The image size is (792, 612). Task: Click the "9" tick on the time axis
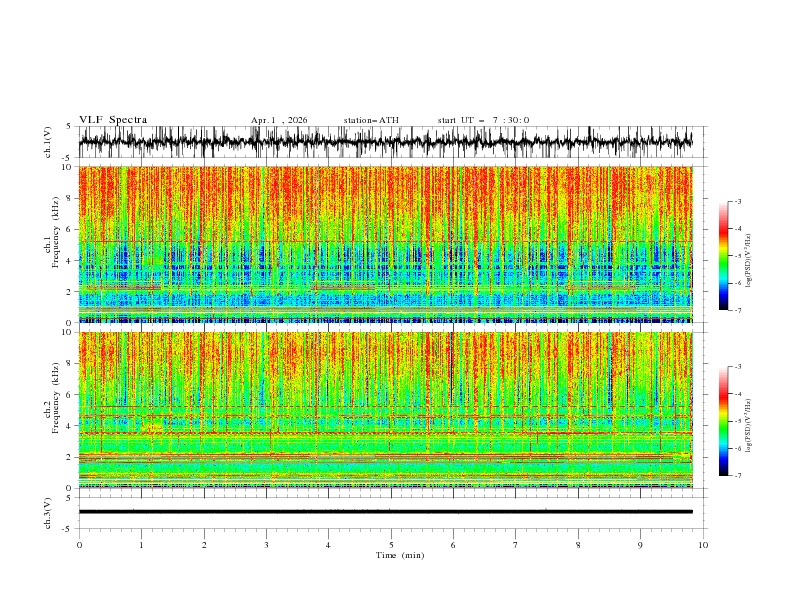(640, 545)
